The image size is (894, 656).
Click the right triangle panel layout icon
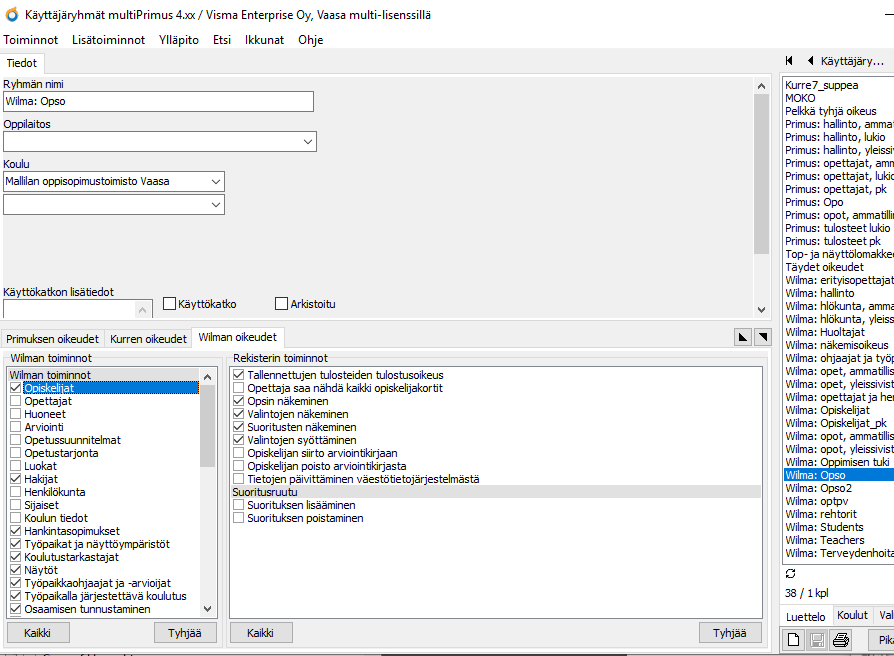click(x=762, y=337)
